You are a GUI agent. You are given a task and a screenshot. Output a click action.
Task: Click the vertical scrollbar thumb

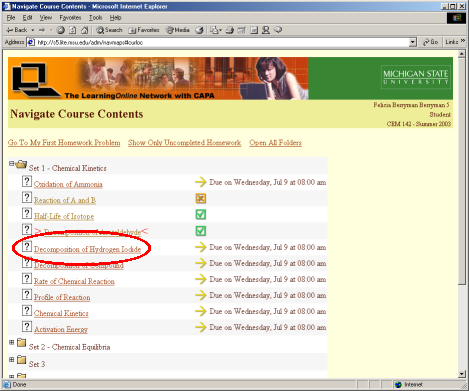[x=462, y=171]
